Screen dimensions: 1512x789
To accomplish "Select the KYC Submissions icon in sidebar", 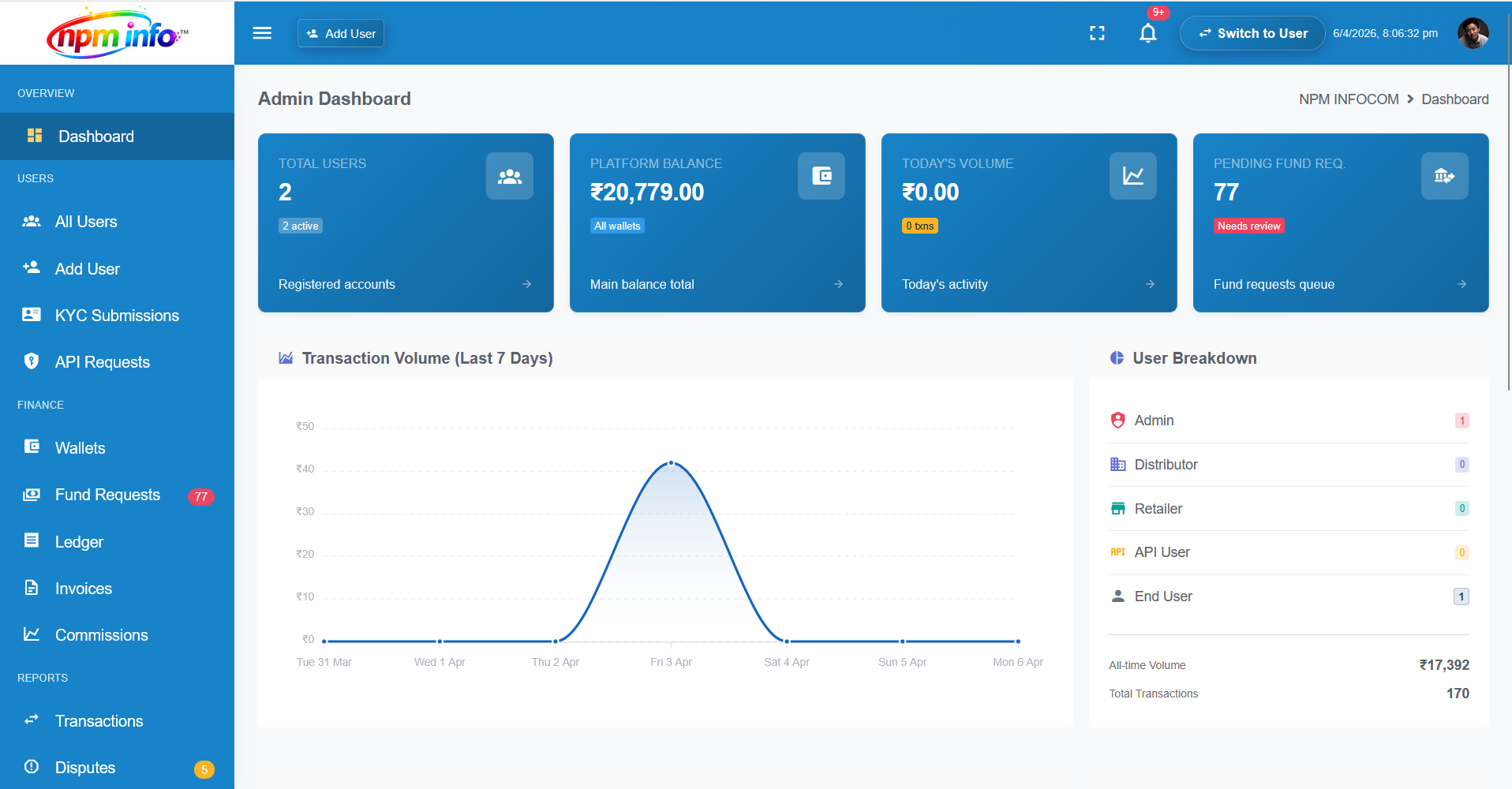I will 31,314.
